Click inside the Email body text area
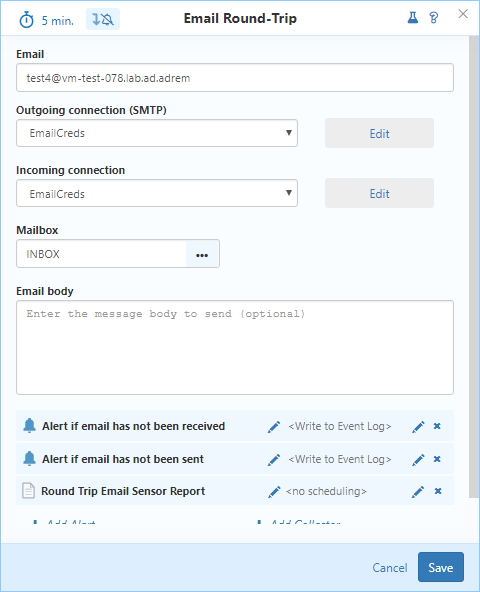The height and width of the screenshot is (592, 480). [235, 347]
